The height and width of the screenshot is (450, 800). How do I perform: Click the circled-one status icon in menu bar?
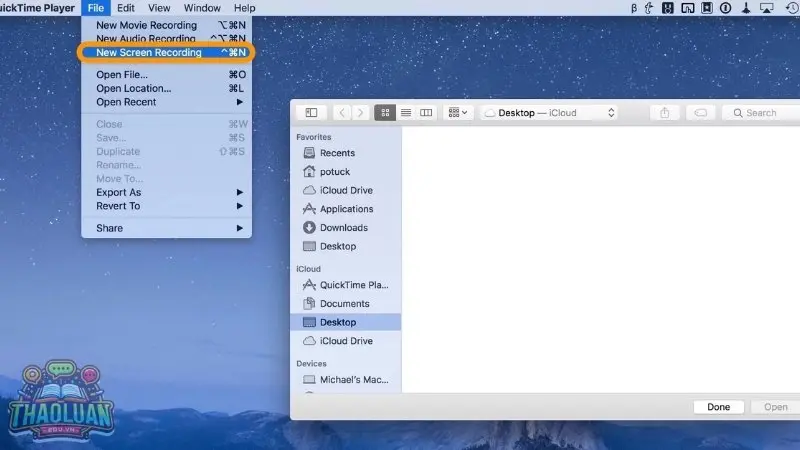point(726,8)
